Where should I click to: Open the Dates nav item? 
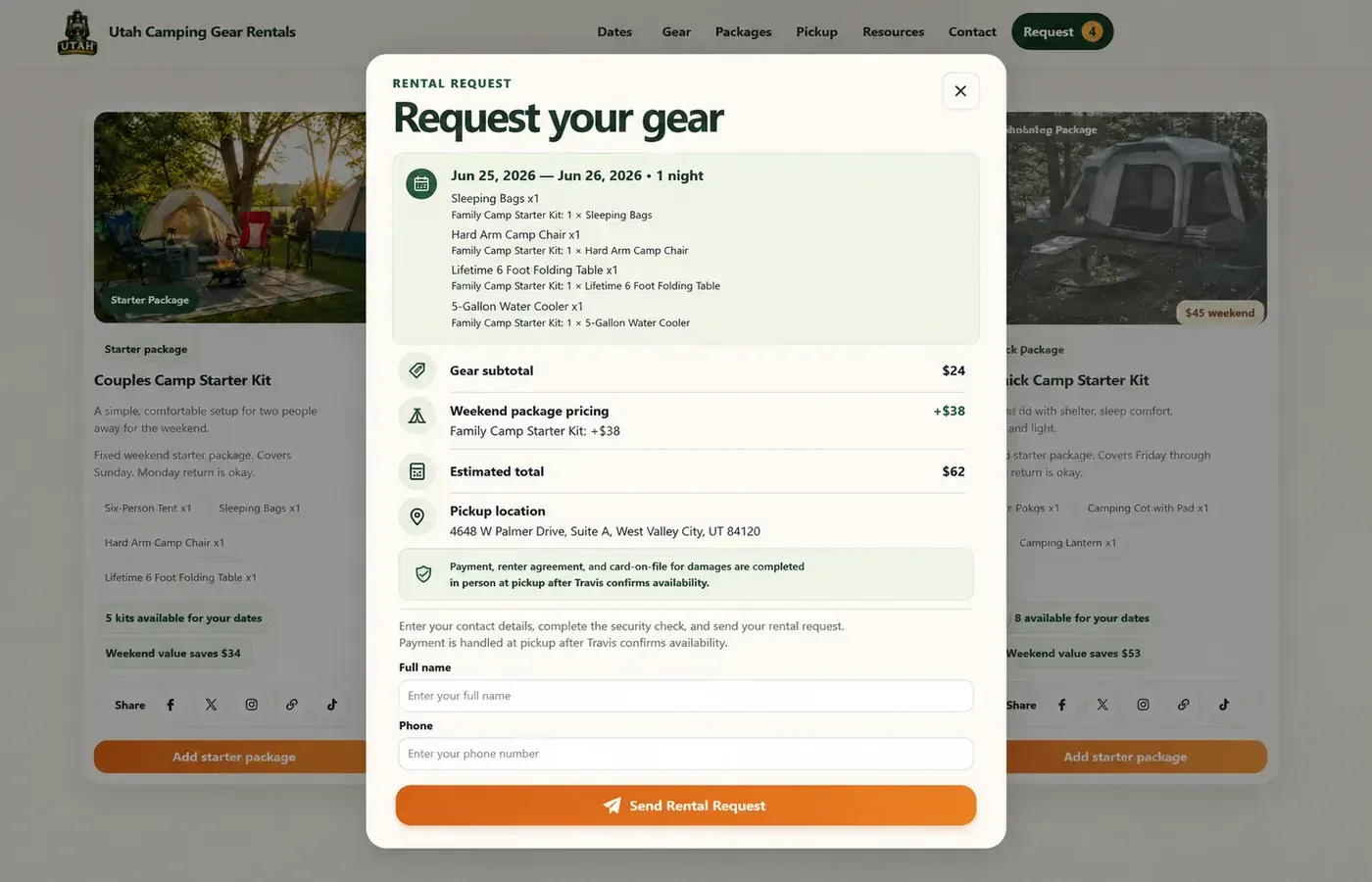click(614, 31)
